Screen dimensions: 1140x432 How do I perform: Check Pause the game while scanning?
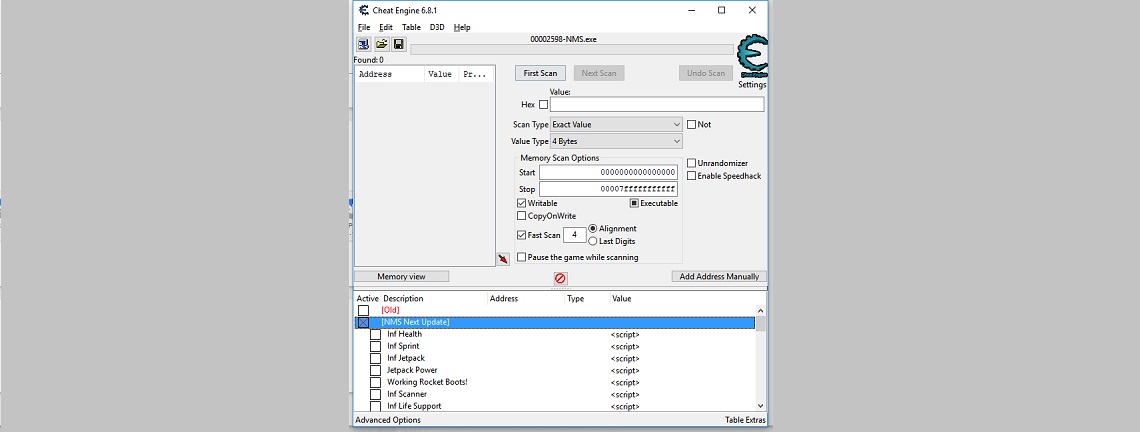point(521,257)
